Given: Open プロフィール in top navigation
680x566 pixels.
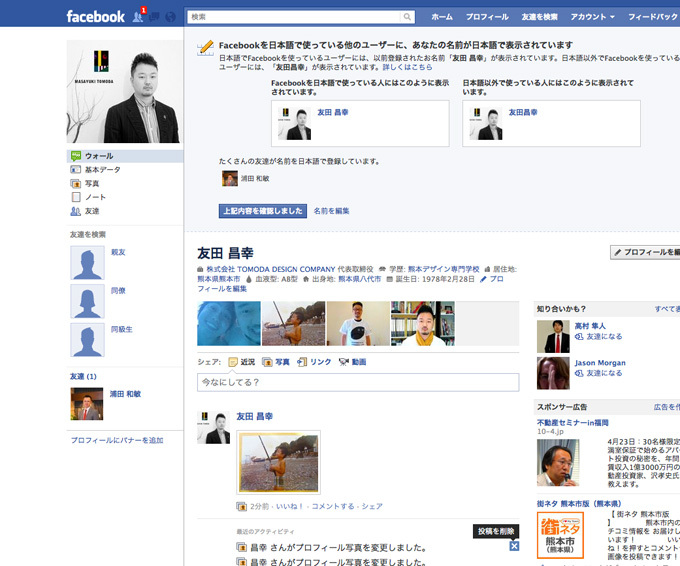Looking at the screenshot, I should point(487,17).
